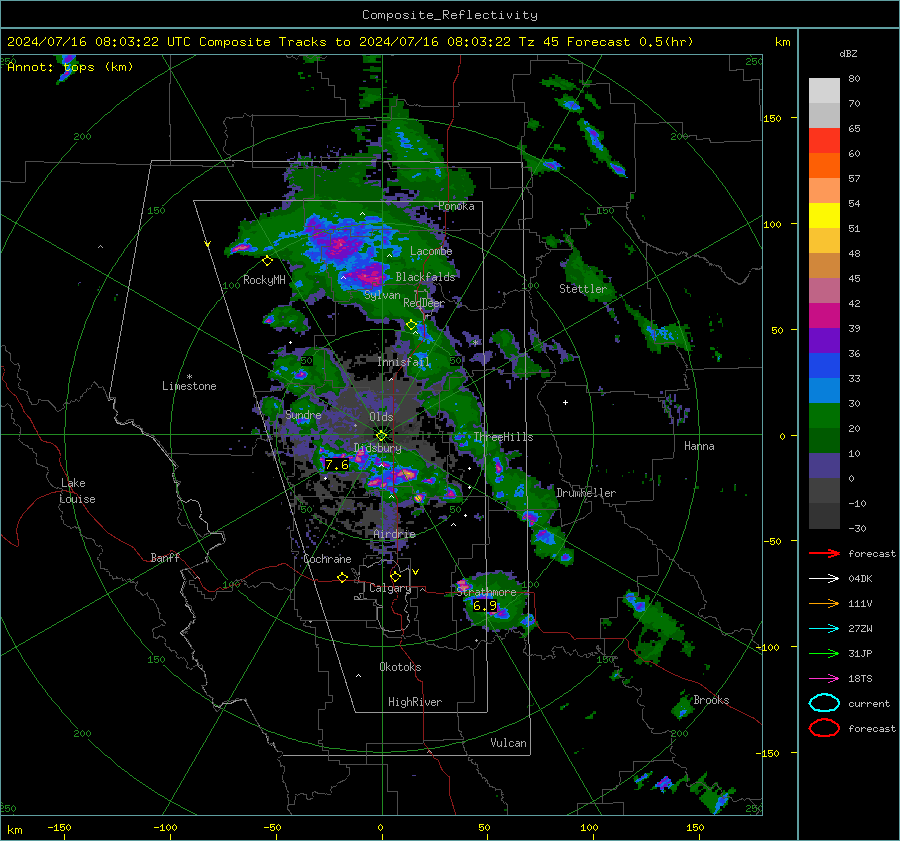Click the red forecast arrow in legend
The height and width of the screenshot is (841, 900).
click(x=824, y=553)
